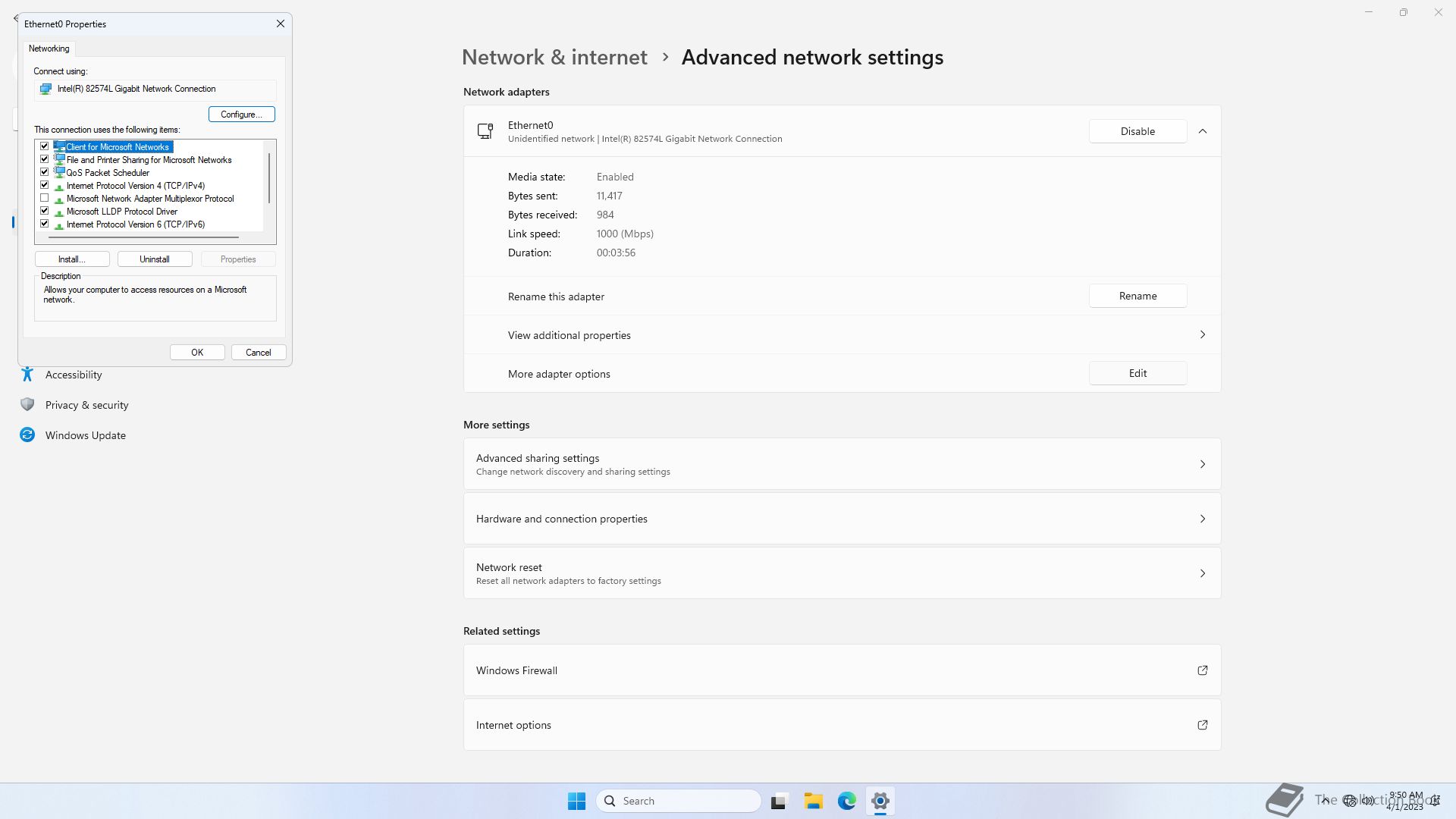The width and height of the screenshot is (1456, 819).
Task: Close the Ethernet0 Properties dialog
Action: [281, 24]
